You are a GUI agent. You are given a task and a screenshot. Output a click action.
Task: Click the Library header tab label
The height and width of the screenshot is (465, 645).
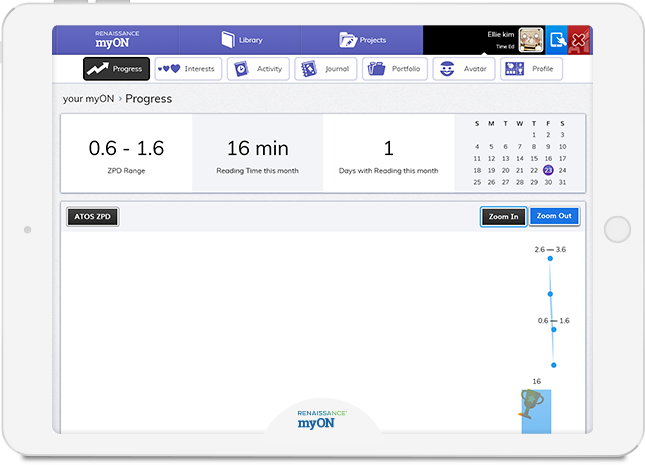[x=251, y=40]
